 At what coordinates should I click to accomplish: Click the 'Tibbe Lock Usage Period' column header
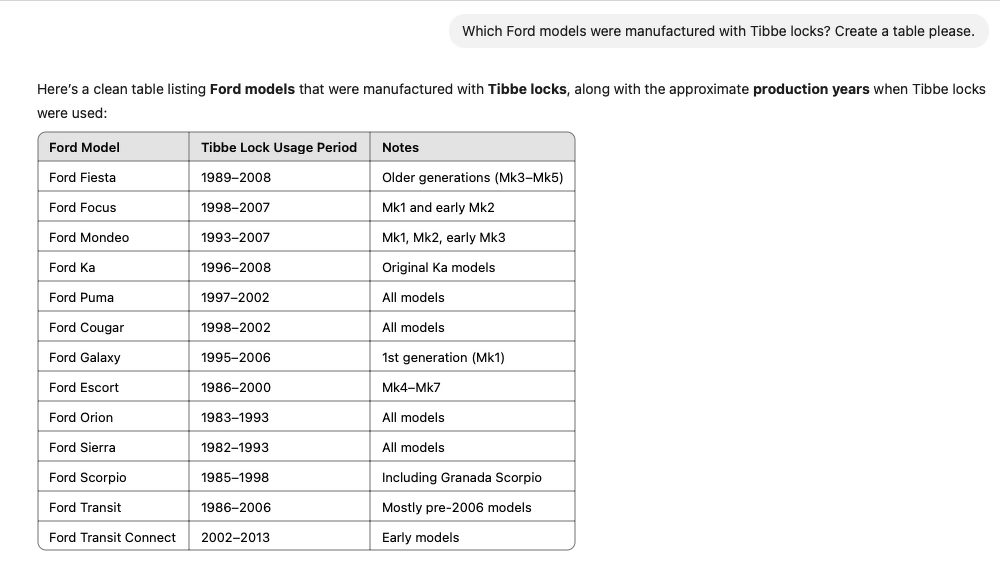278,147
